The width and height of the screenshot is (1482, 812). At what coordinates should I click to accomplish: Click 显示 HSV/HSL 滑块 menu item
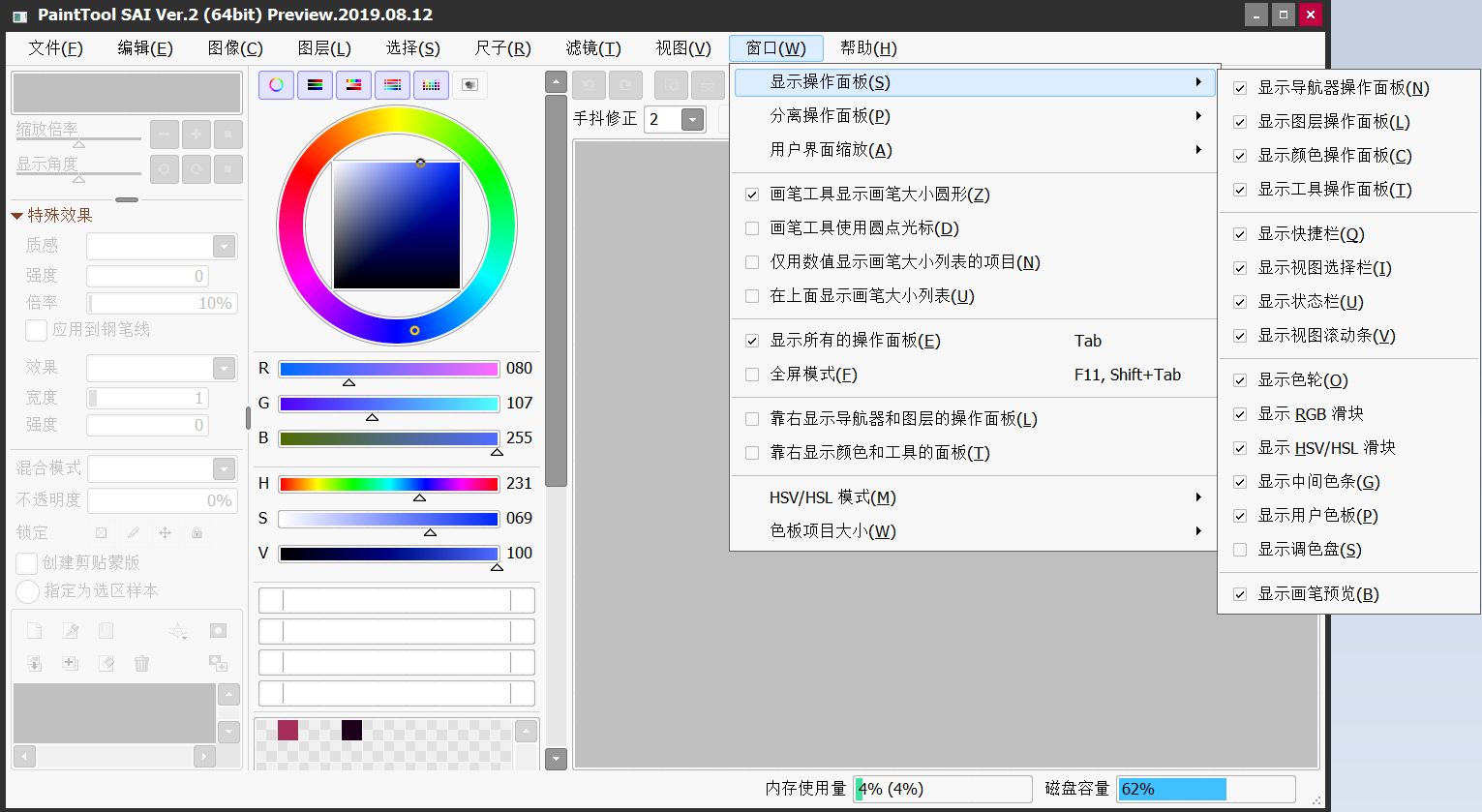coord(1348,448)
